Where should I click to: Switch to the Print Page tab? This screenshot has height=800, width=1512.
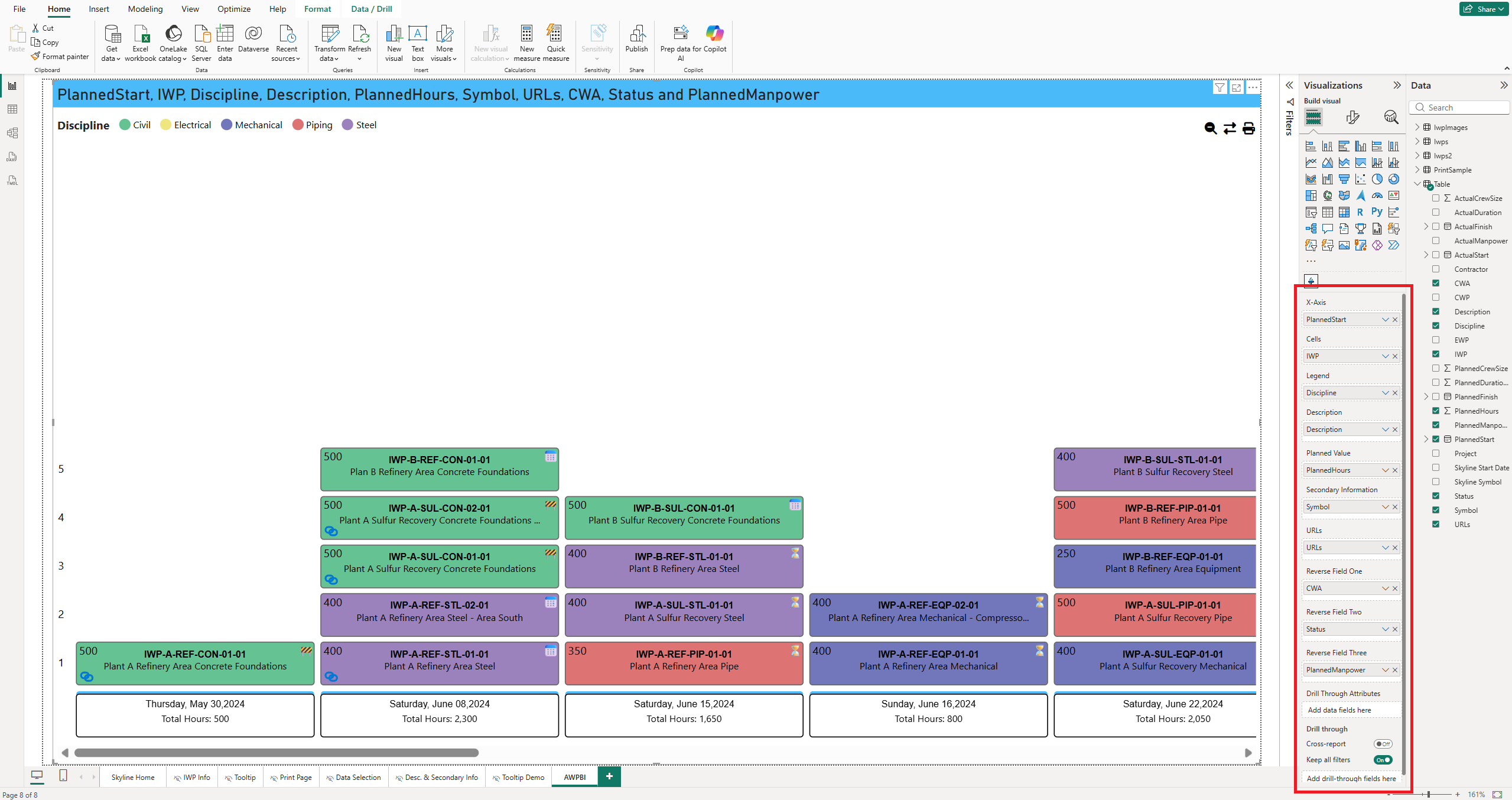[291, 778]
